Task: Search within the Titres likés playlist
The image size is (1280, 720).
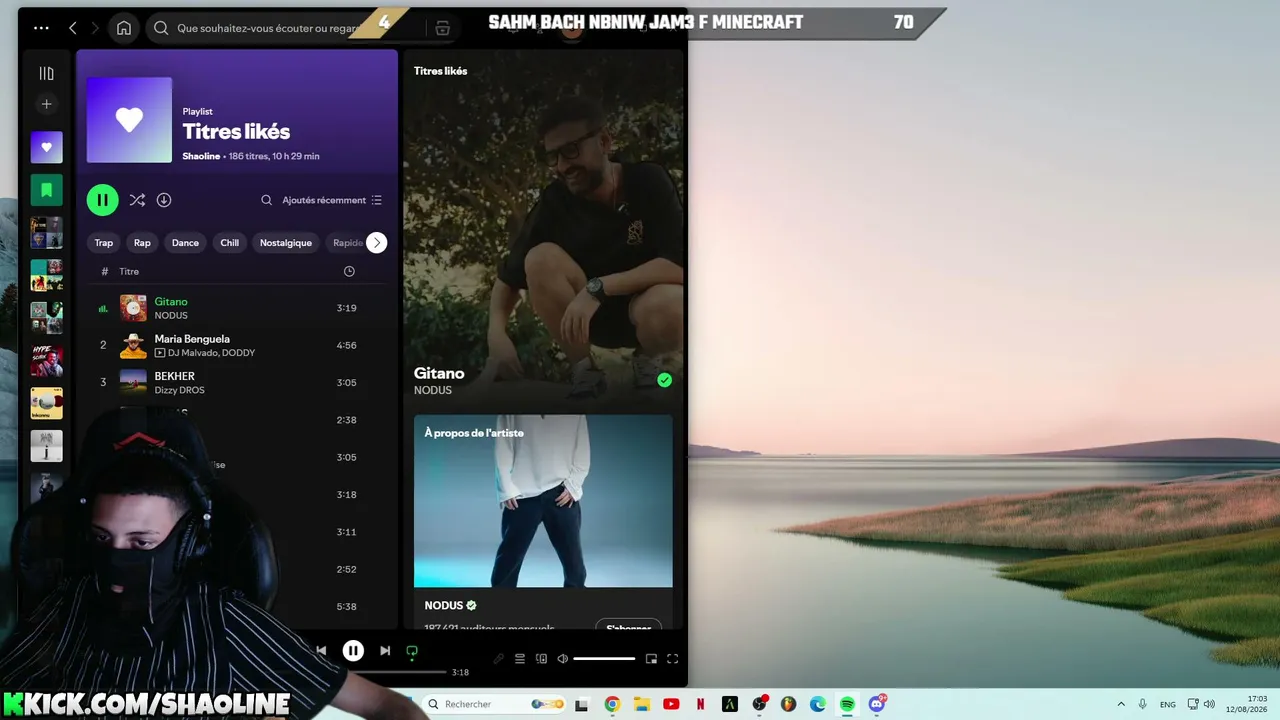Action: (266, 200)
